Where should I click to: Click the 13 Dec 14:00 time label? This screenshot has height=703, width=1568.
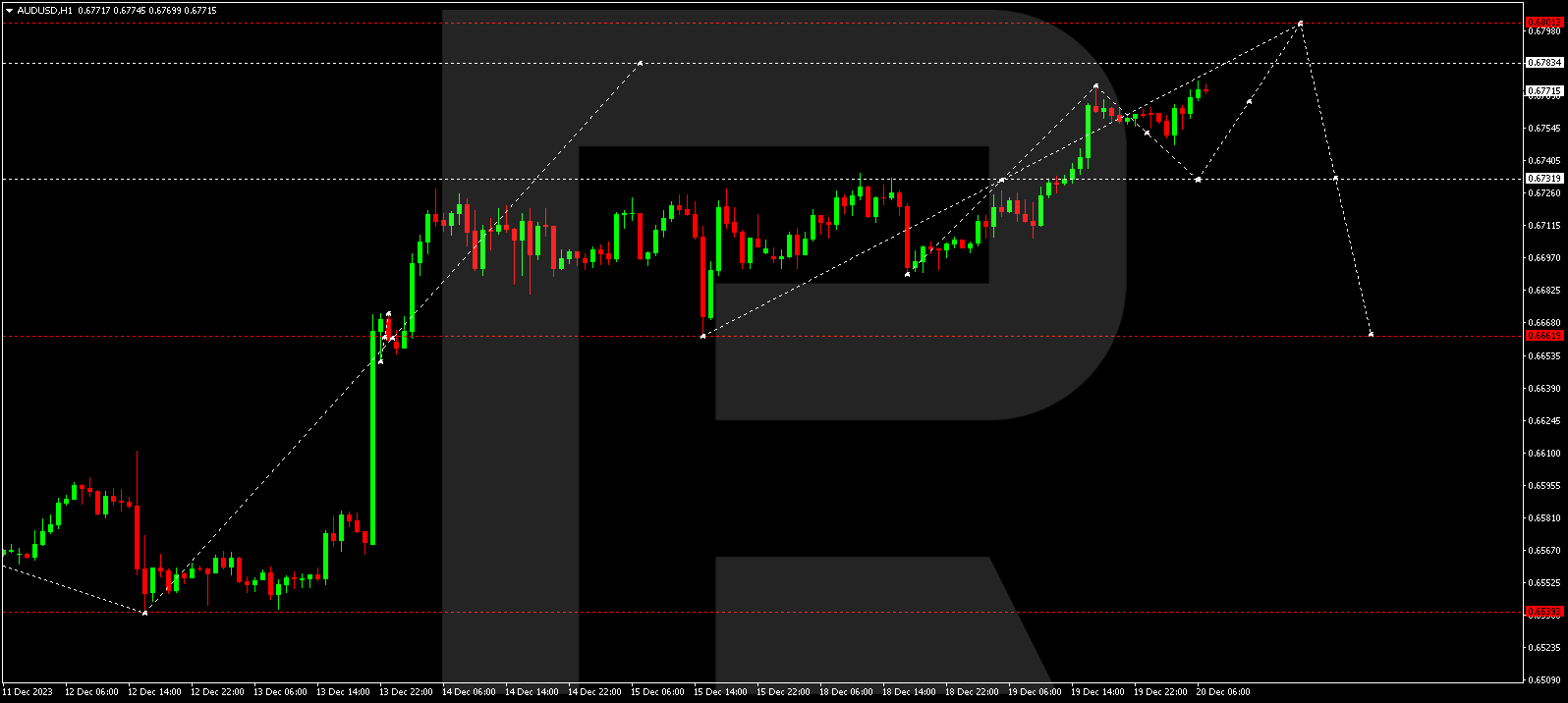click(343, 692)
